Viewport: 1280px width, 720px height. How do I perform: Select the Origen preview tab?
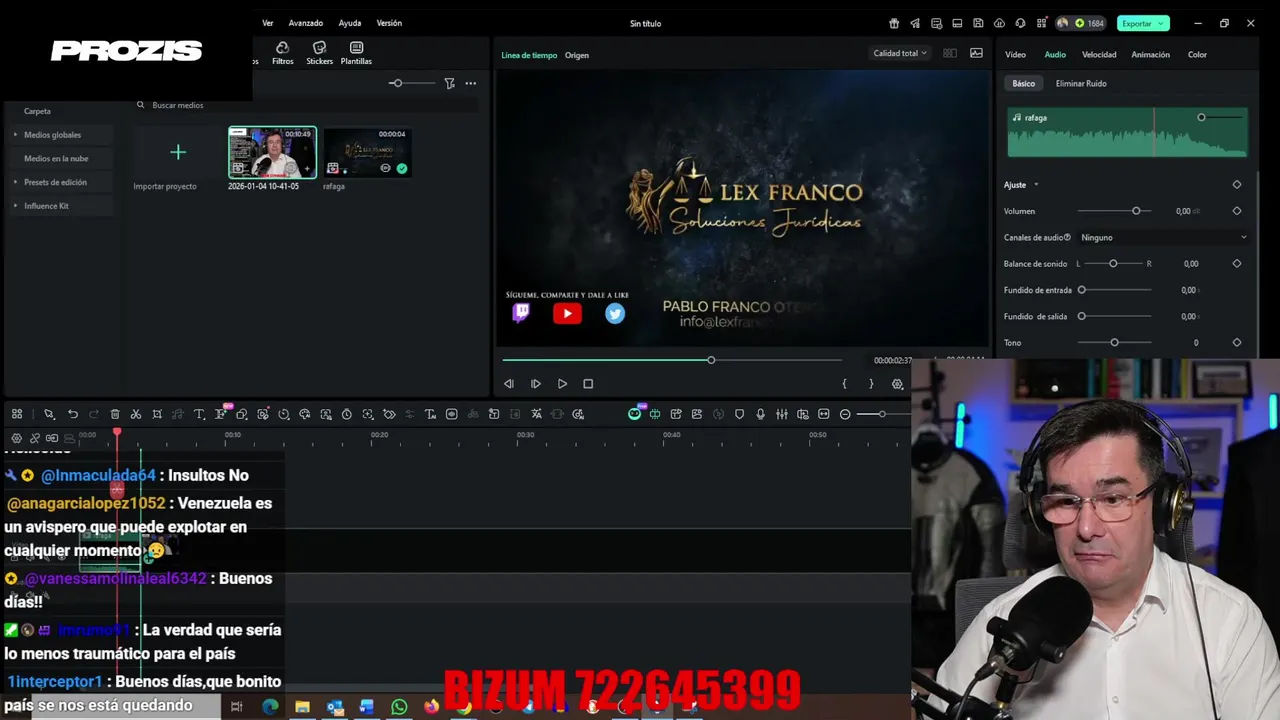[577, 55]
